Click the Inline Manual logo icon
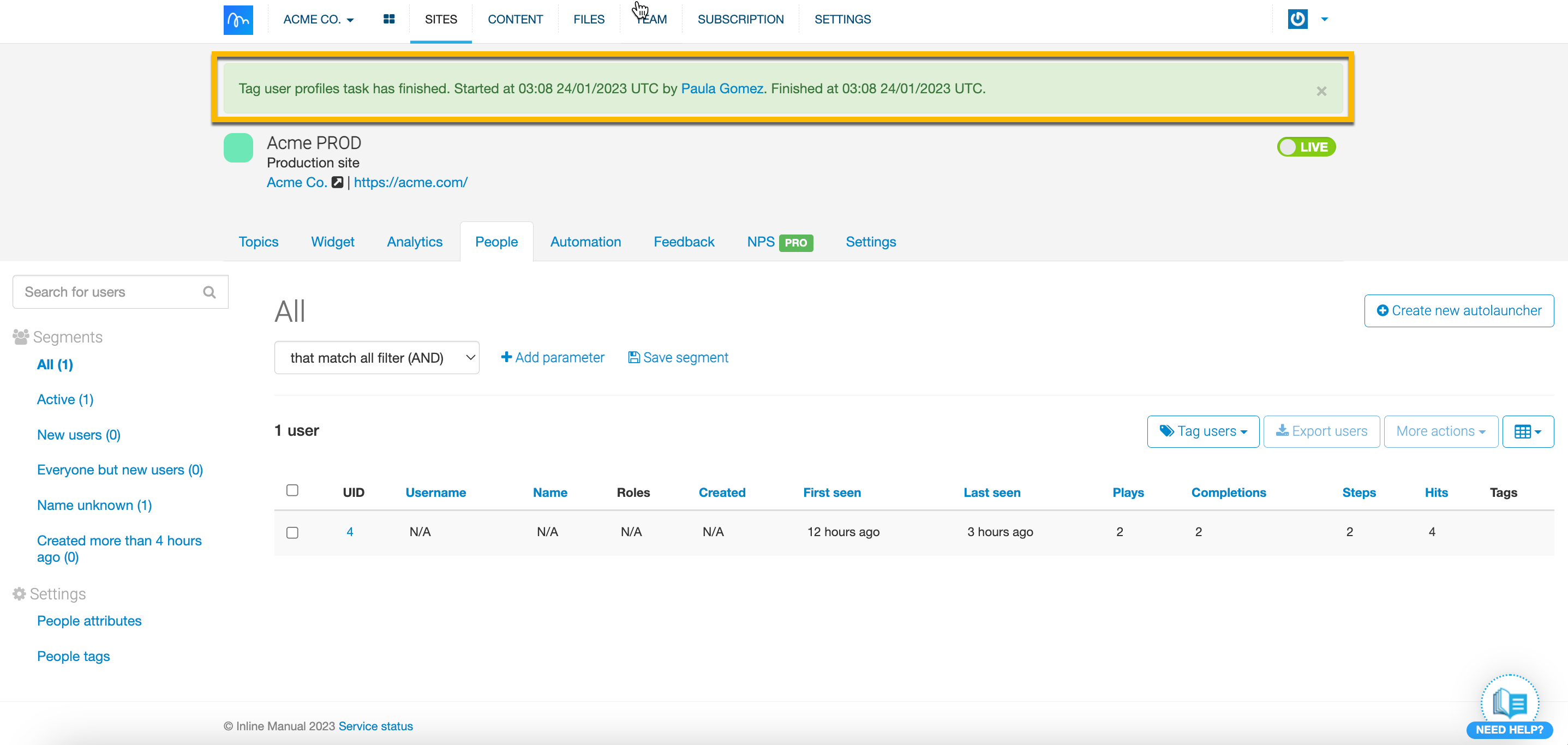Viewport: 1568px width, 745px height. coord(238,20)
